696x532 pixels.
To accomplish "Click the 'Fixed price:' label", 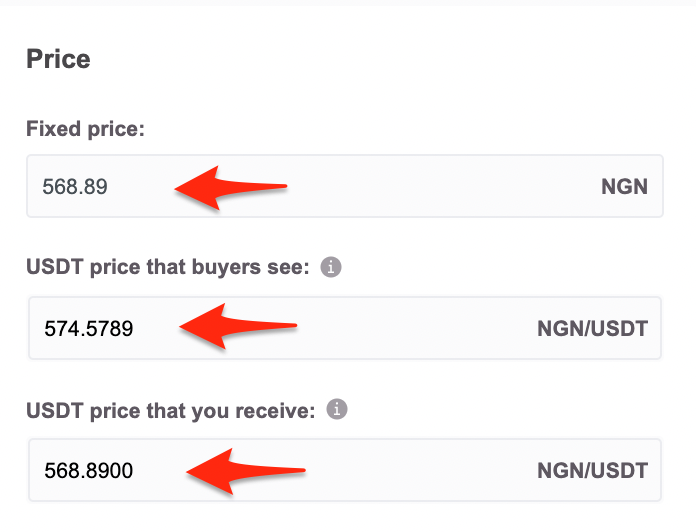I will point(86,129).
